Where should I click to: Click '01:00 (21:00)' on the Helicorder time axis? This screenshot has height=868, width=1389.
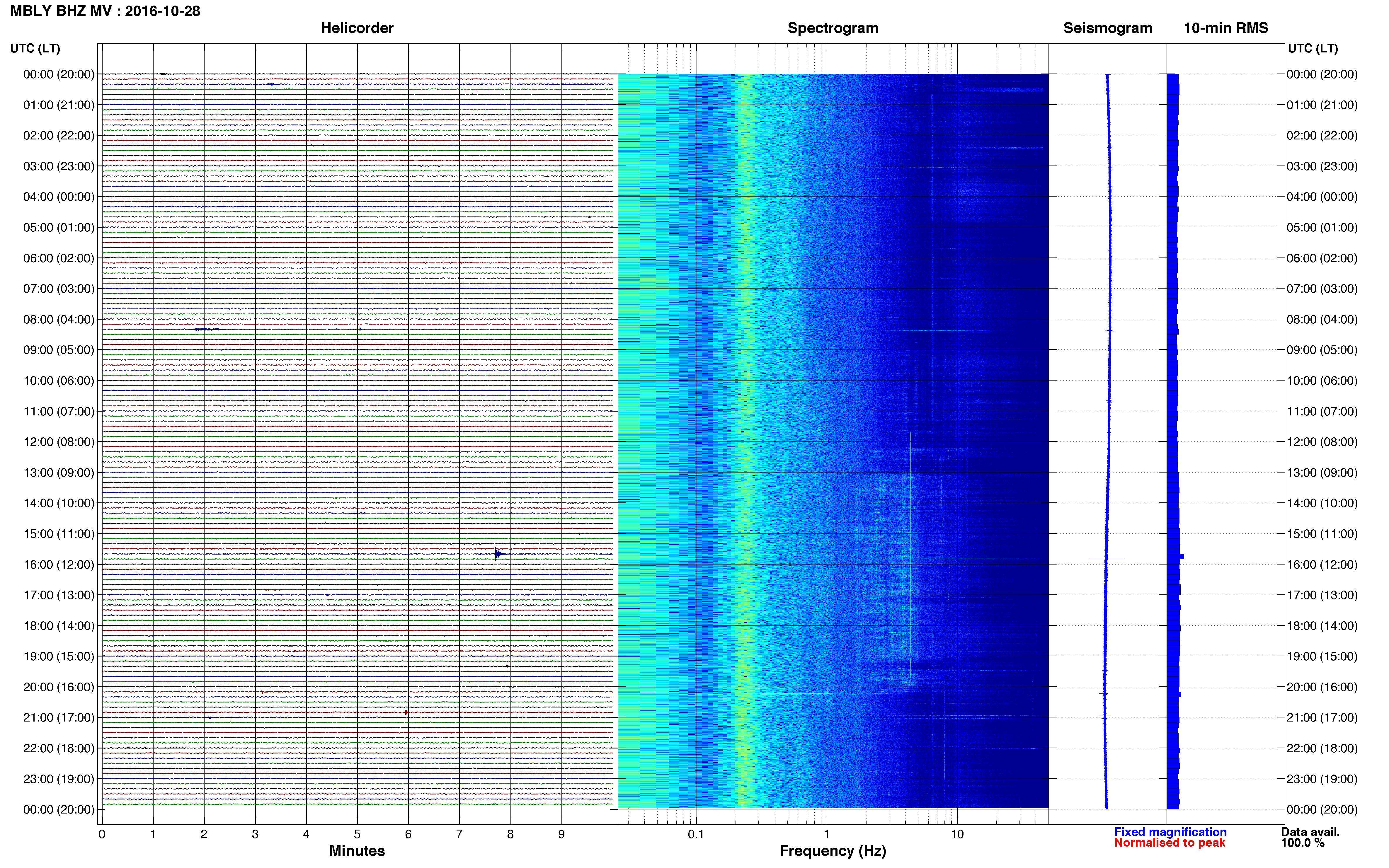click(x=59, y=105)
